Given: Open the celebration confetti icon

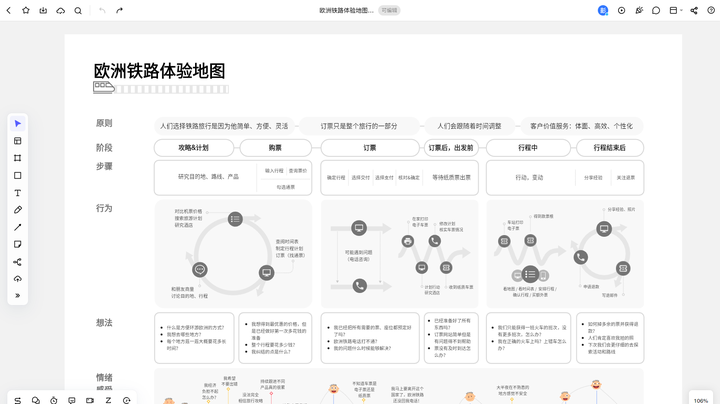Looking at the screenshot, I should click(639, 10).
